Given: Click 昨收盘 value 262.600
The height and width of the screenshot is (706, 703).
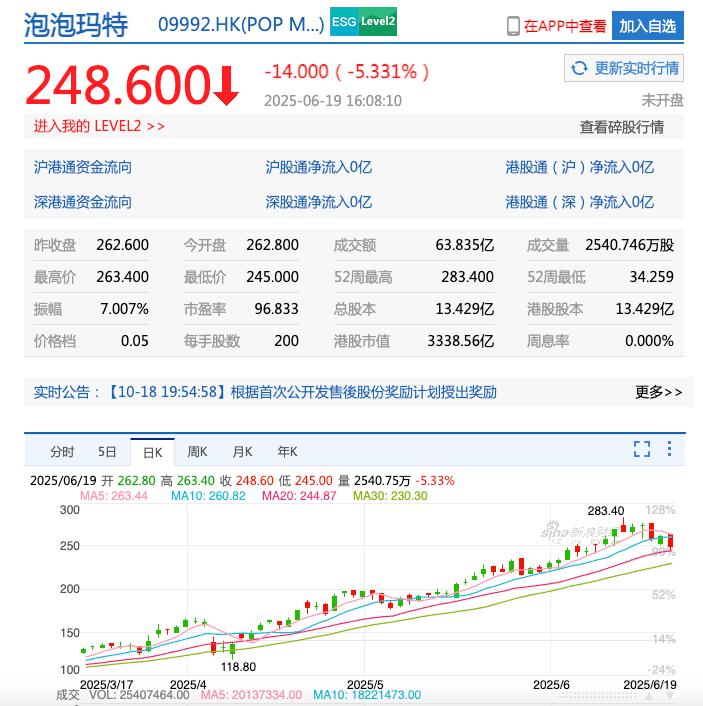Looking at the screenshot, I should tap(122, 245).
